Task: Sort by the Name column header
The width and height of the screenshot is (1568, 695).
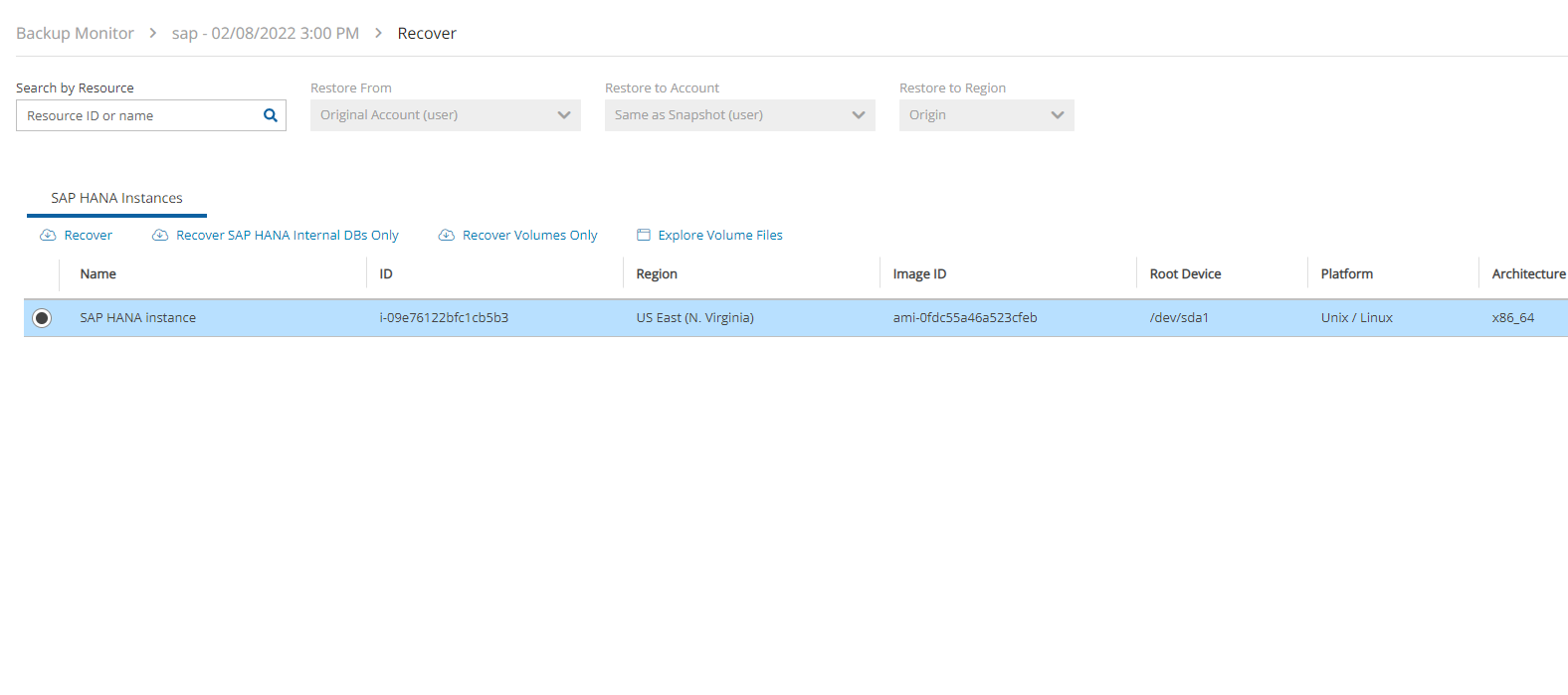Action: [x=98, y=274]
